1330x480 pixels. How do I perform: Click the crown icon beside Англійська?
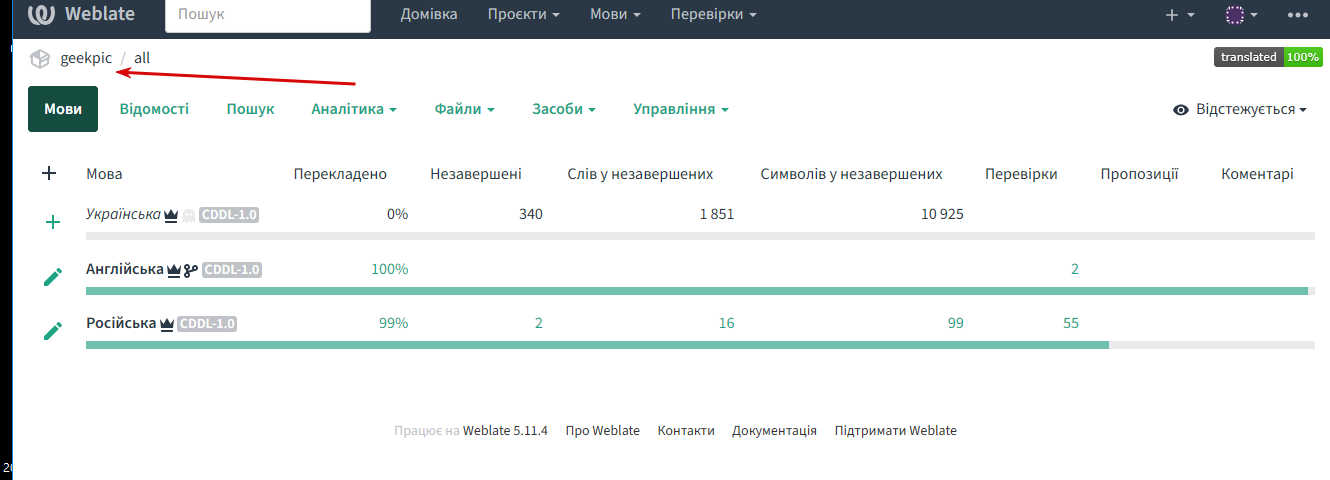pyautogui.click(x=174, y=270)
